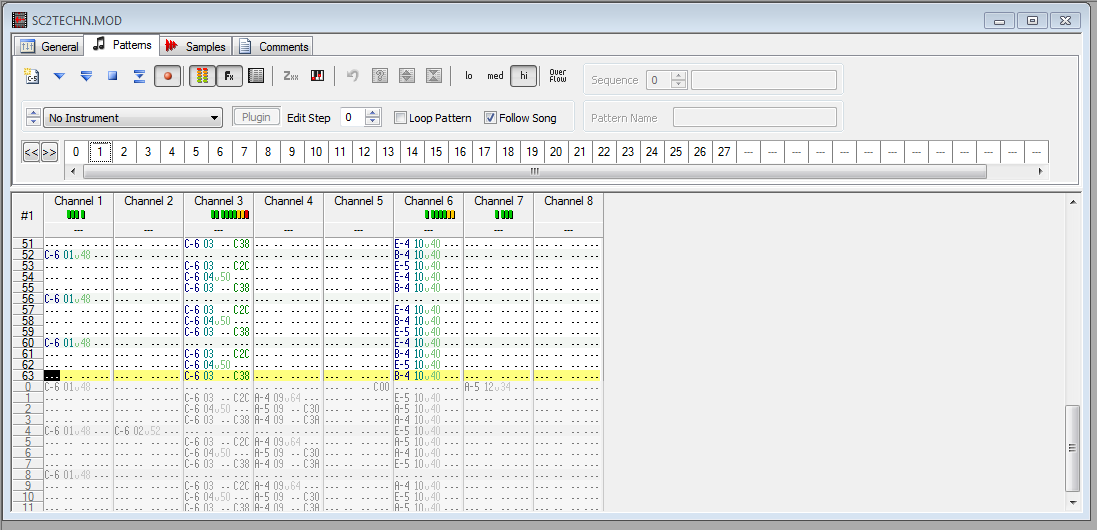Set pattern detail to lo

[469, 76]
